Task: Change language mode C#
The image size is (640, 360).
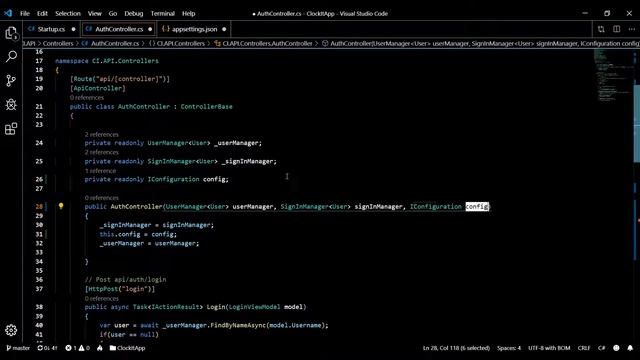Action: point(602,348)
